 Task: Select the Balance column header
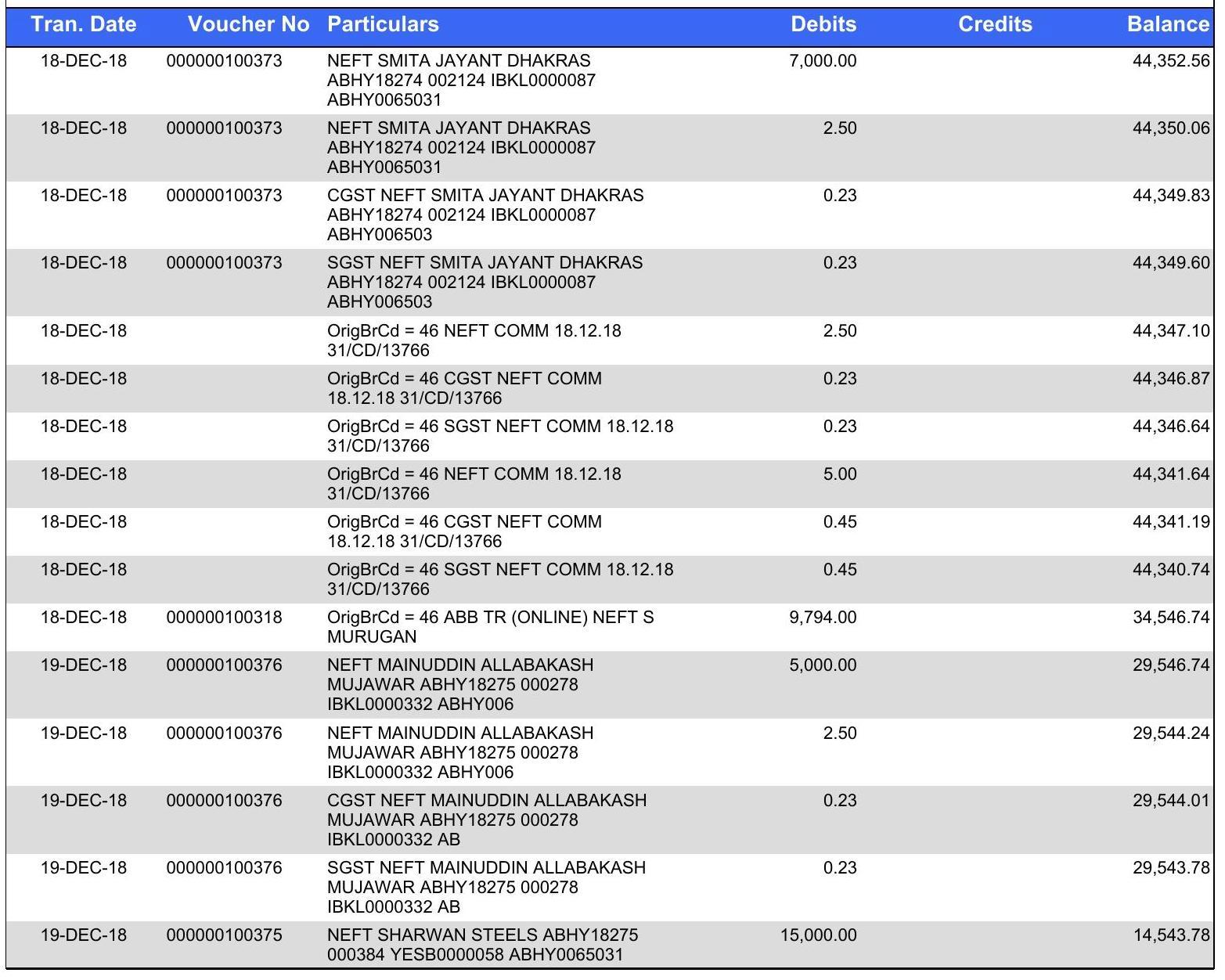[1168, 25]
